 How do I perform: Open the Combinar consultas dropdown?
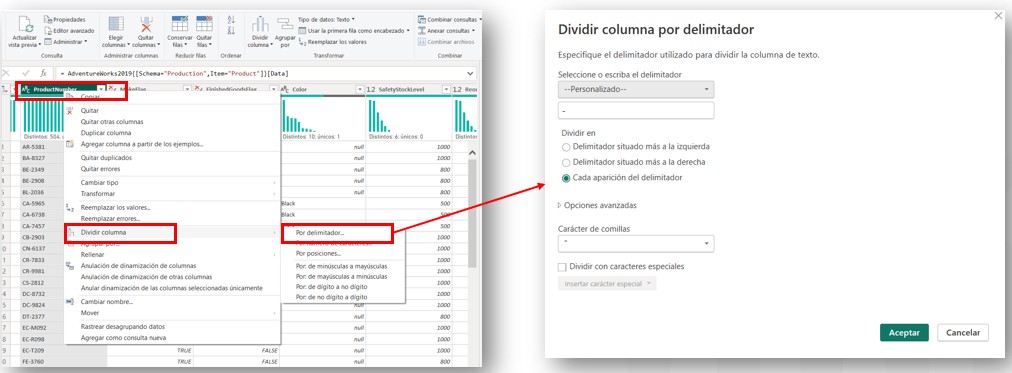449,20
